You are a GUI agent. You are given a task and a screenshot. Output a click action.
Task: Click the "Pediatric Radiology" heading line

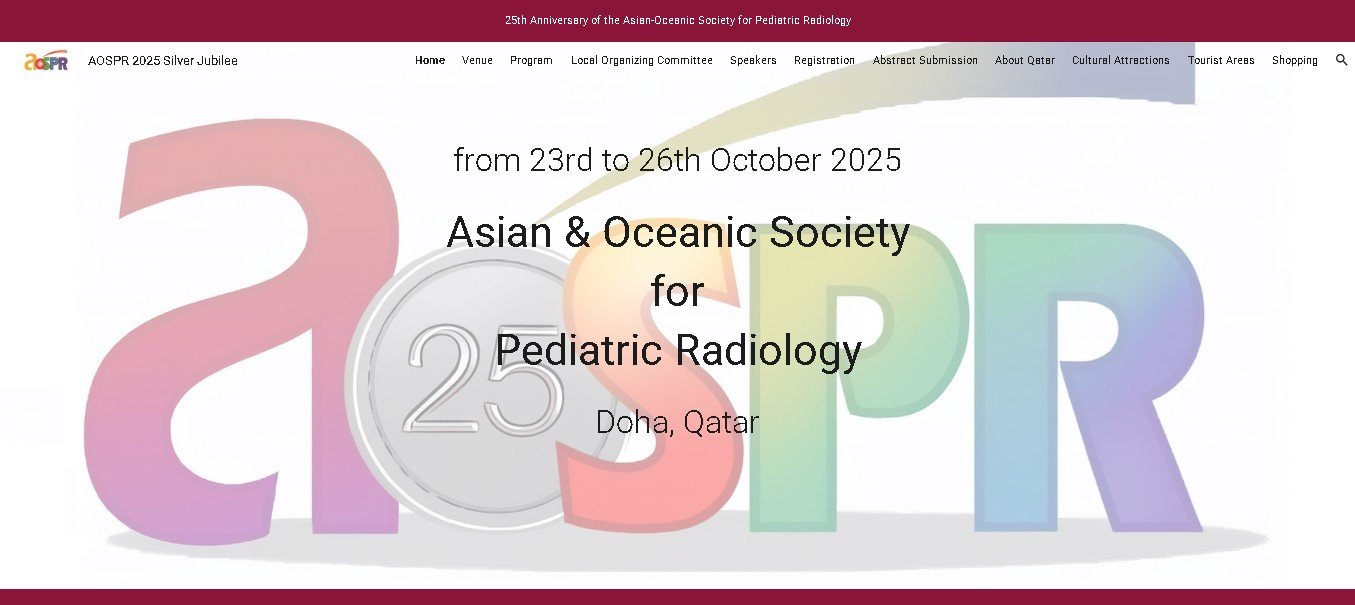click(x=678, y=350)
